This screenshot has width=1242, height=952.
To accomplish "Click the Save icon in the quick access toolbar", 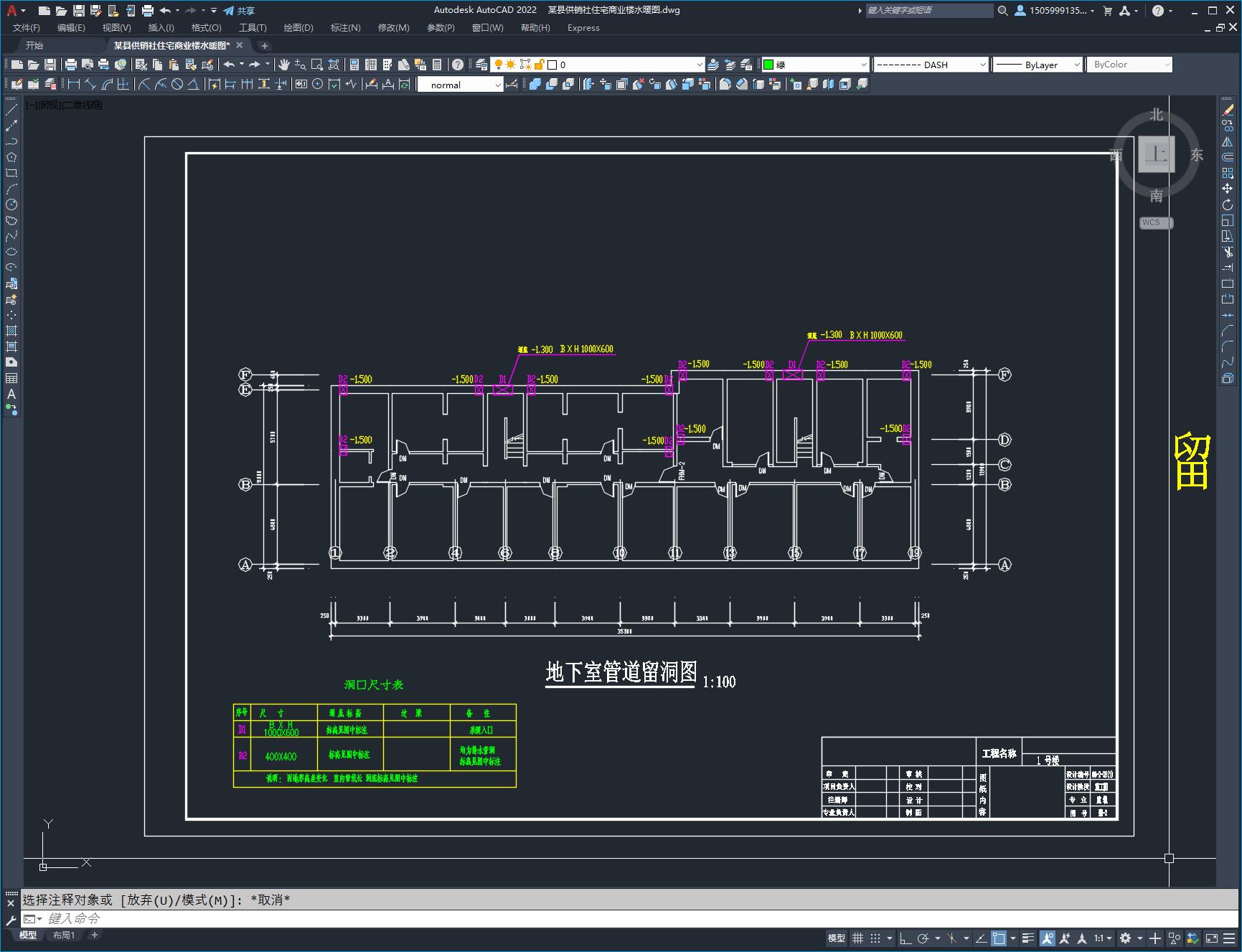I will [79, 10].
